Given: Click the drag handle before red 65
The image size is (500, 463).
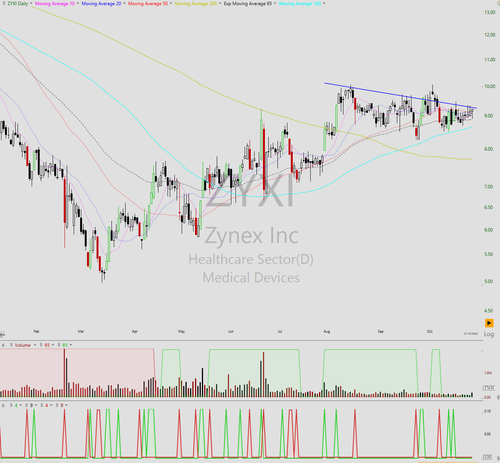Looking at the screenshot, I should point(41,345).
